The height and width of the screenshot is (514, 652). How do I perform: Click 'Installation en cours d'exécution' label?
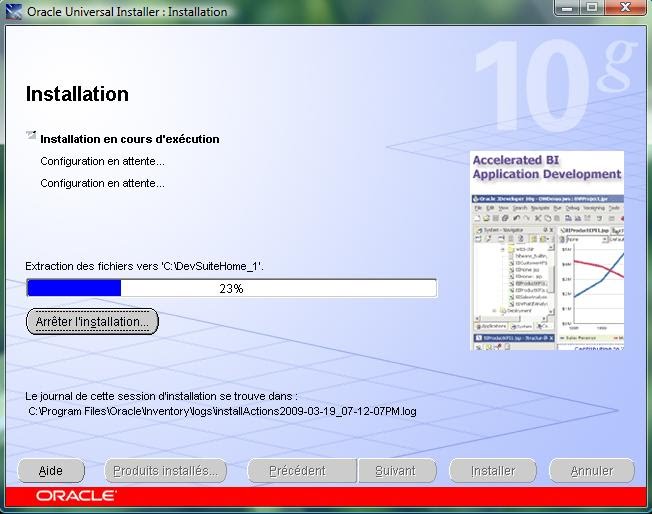click(x=130, y=139)
